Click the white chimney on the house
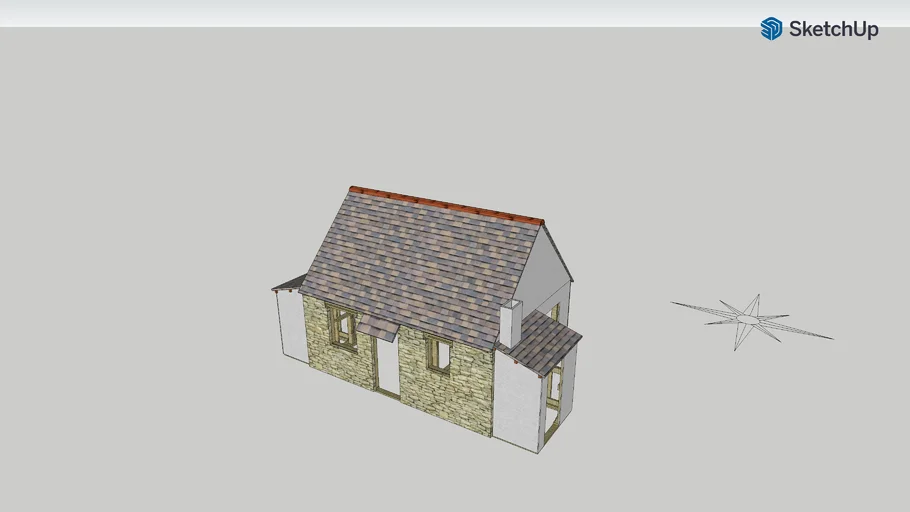Image resolution: width=910 pixels, height=512 pixels. tap(510, 323)
